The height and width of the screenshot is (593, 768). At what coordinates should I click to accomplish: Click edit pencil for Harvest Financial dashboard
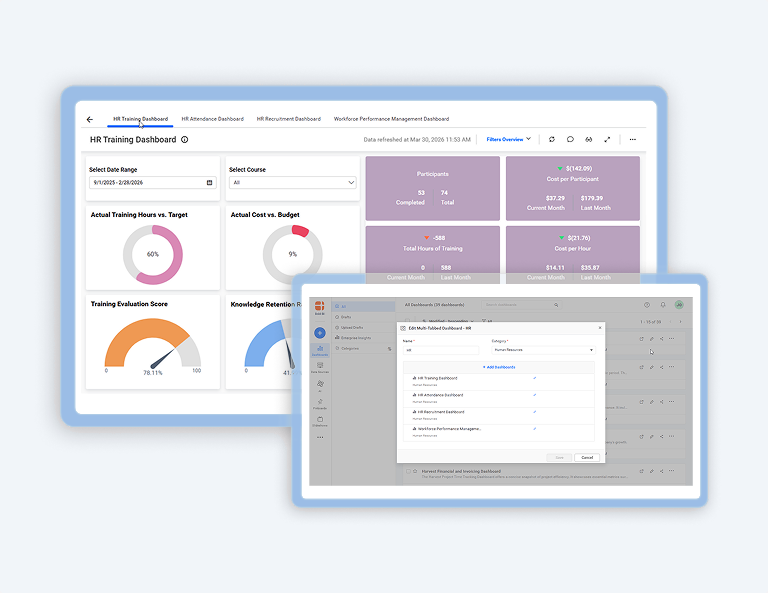pyautogui.click(x=651, y=471)
